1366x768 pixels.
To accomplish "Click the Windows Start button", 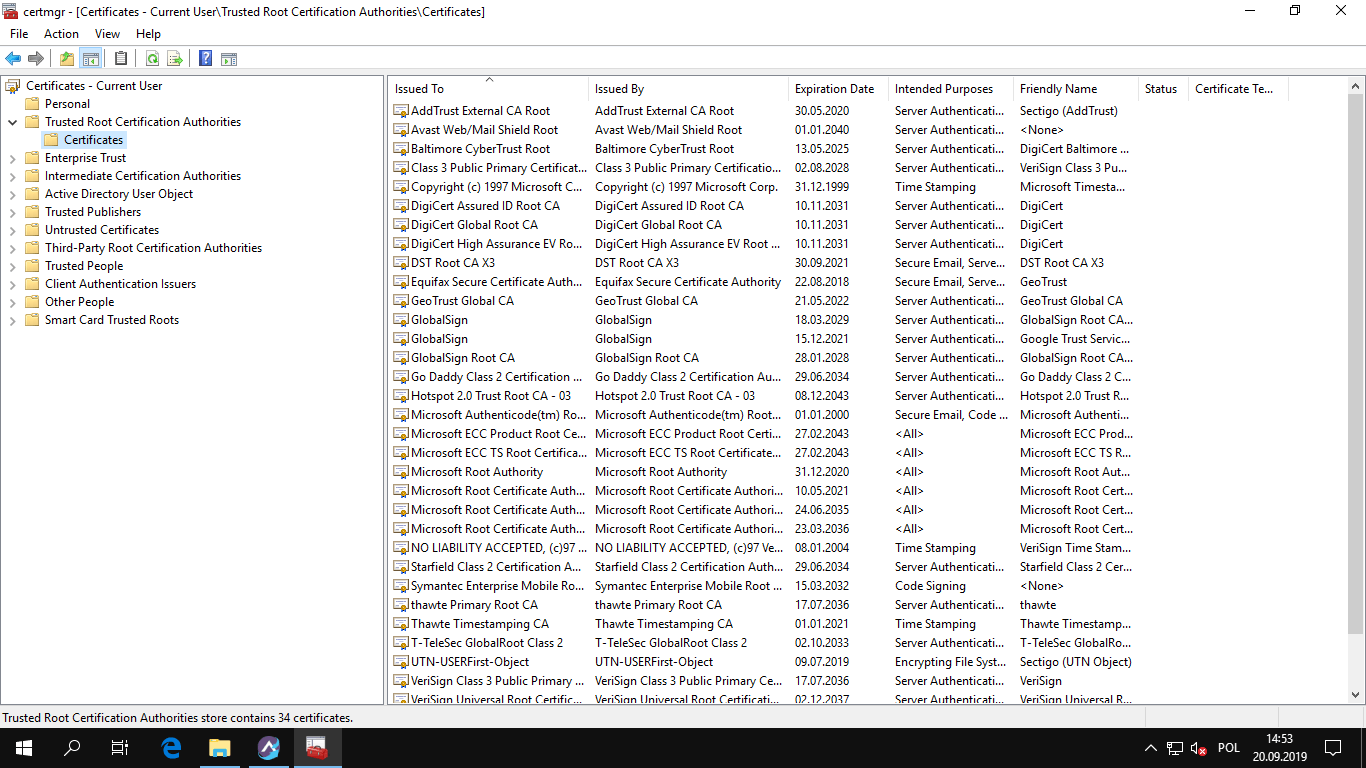I will click(x=24, y=747).
